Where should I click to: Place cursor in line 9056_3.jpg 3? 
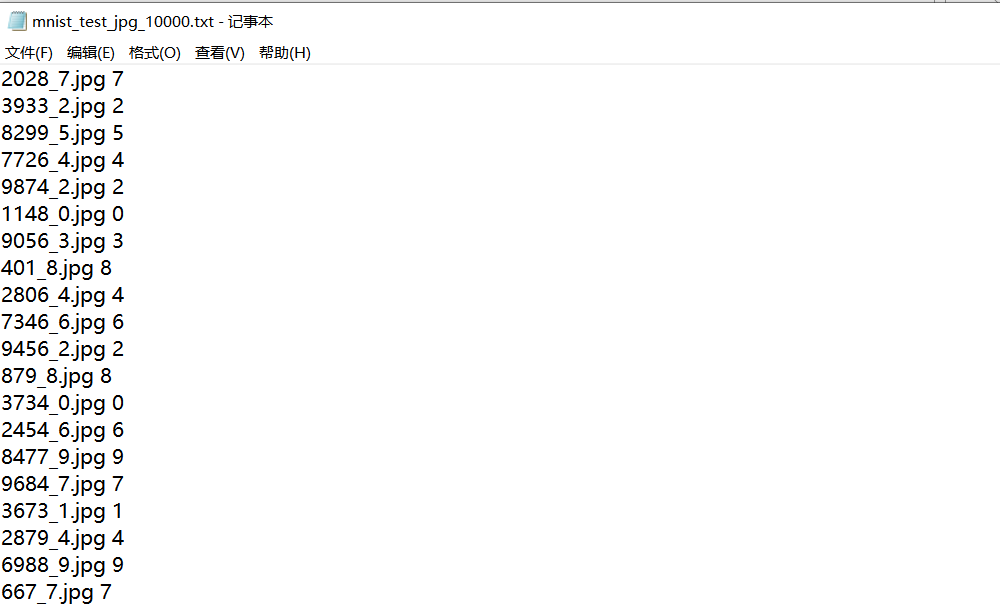[62, 242]
